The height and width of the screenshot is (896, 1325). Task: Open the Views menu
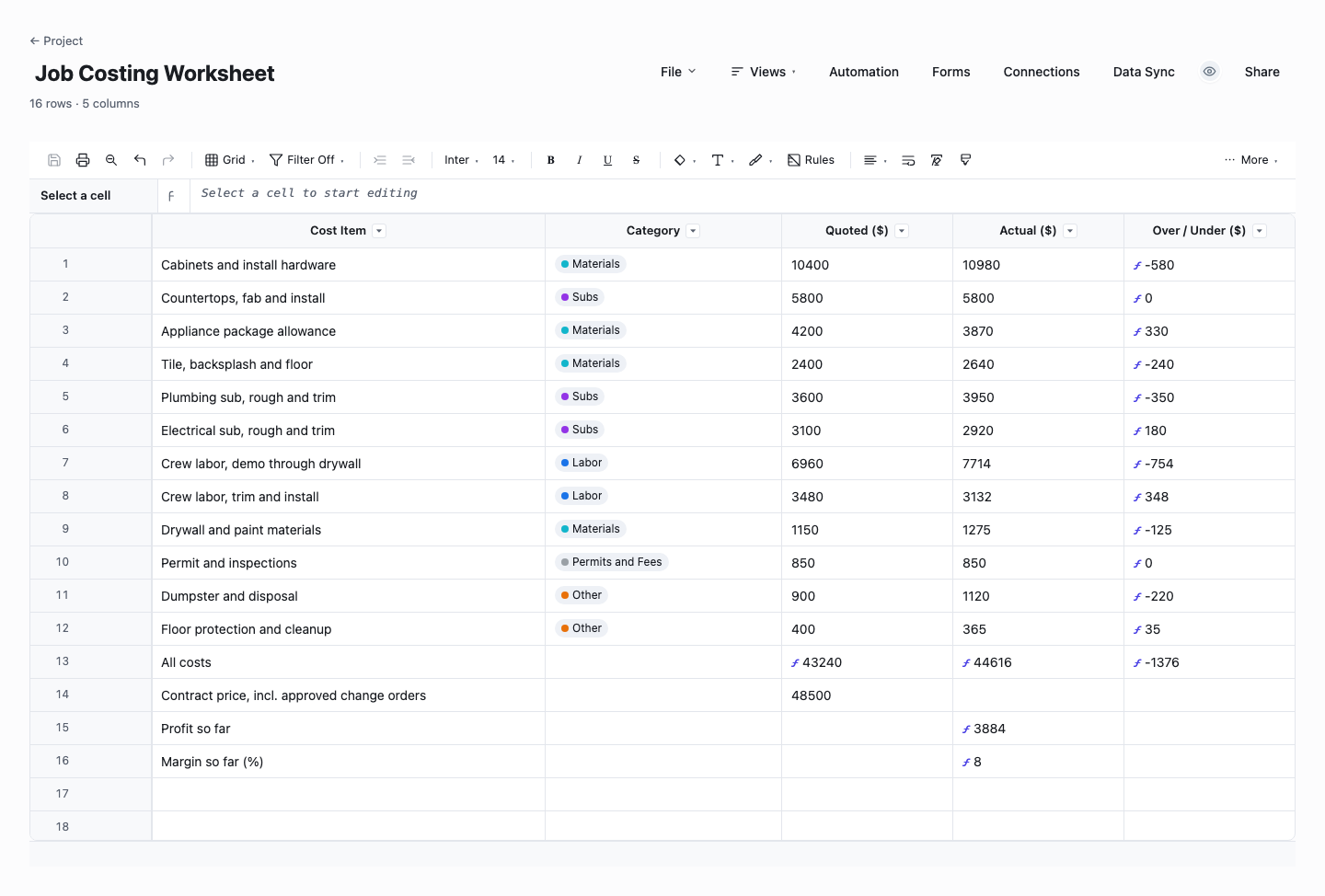tap(764, 72)
